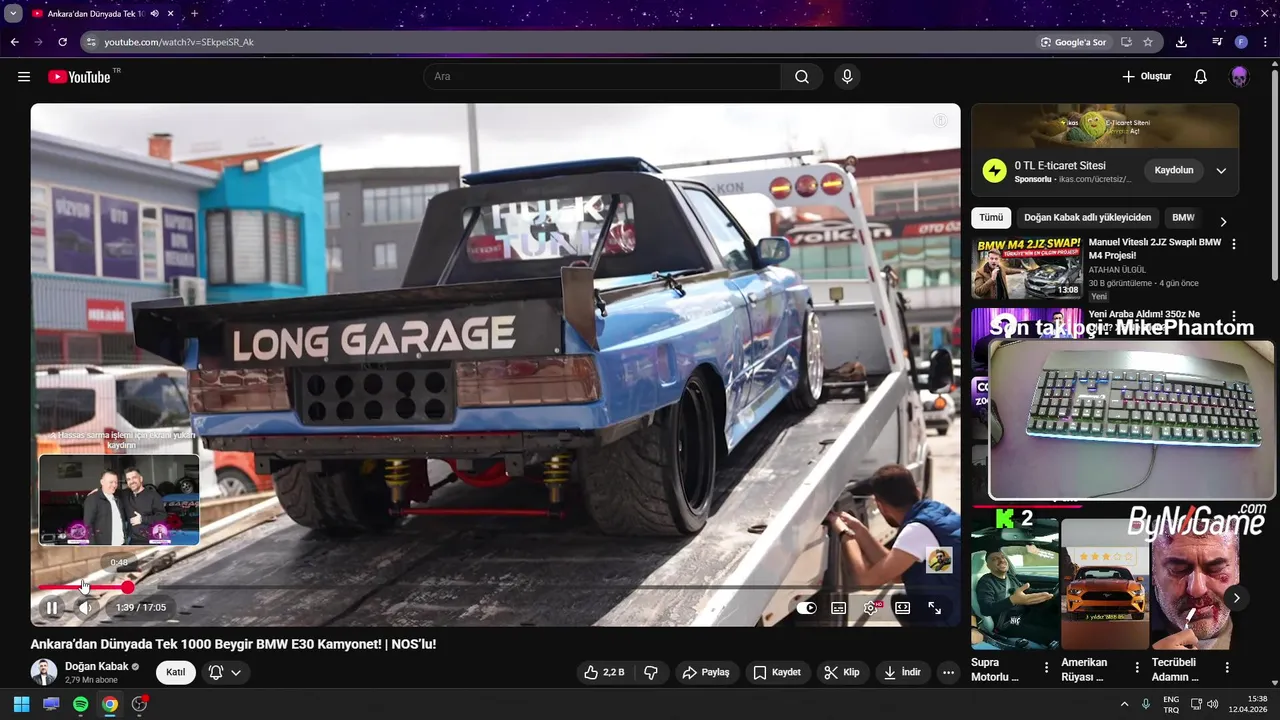Open Spotify from the taskbar
1280x720 pixels.
(80, 704)
